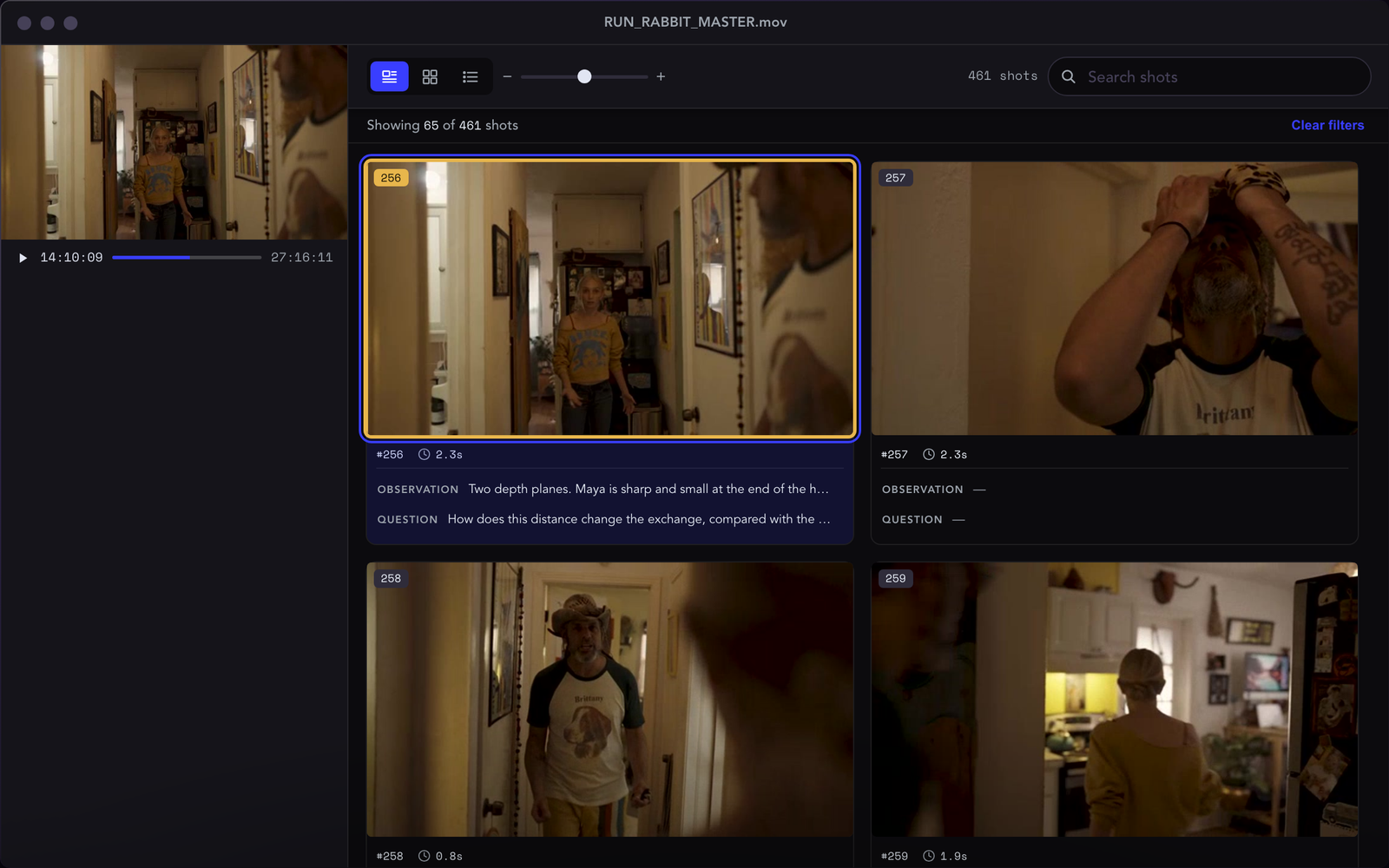Switch to list view
1389x868 pixels.
(471, 76)
